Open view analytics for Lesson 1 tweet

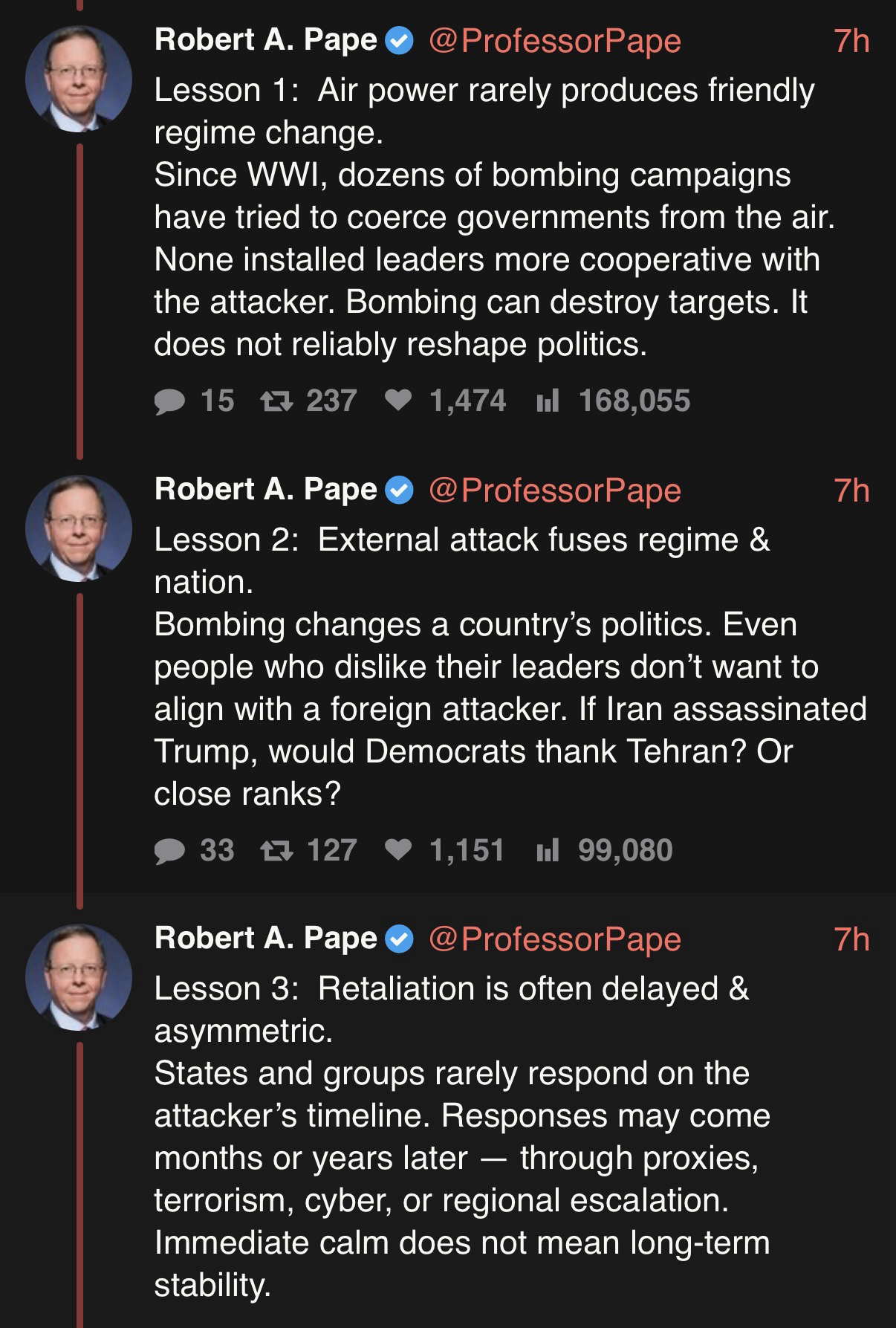point(548,402)
